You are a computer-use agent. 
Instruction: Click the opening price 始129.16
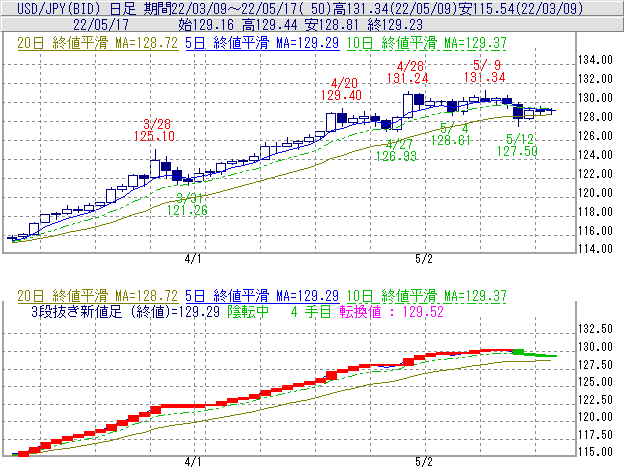(206, 25)
